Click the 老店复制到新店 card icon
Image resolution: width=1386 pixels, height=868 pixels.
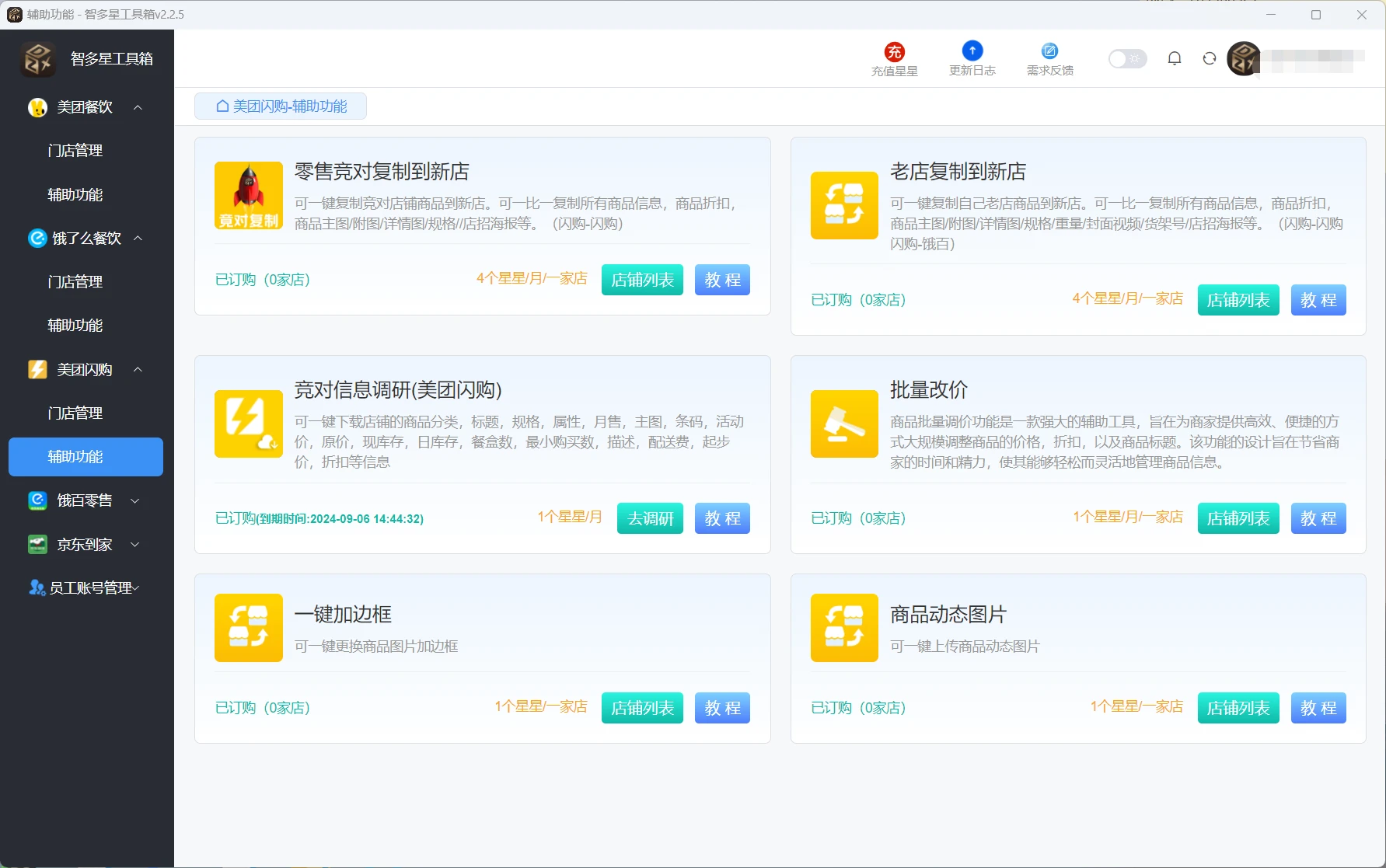pyautogui.click(x=844, y=205)
